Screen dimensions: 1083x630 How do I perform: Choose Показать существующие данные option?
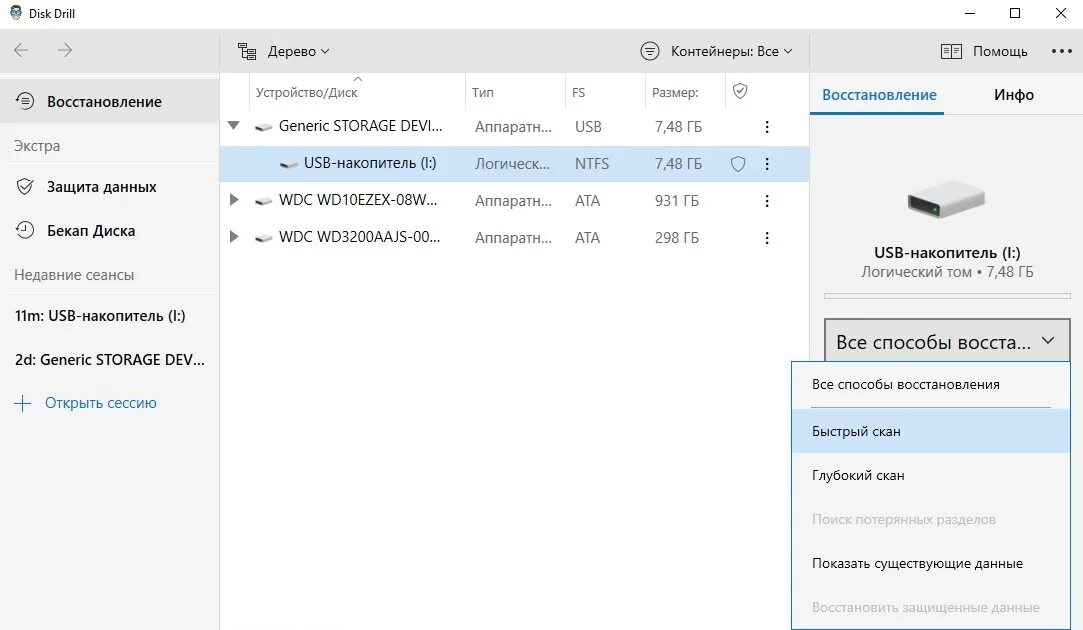[x=931, y=564]
